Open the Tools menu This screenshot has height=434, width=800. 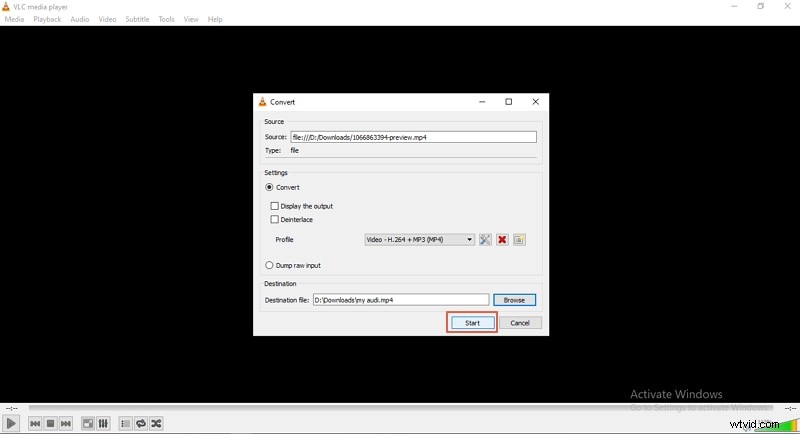[x=166, y=19]
